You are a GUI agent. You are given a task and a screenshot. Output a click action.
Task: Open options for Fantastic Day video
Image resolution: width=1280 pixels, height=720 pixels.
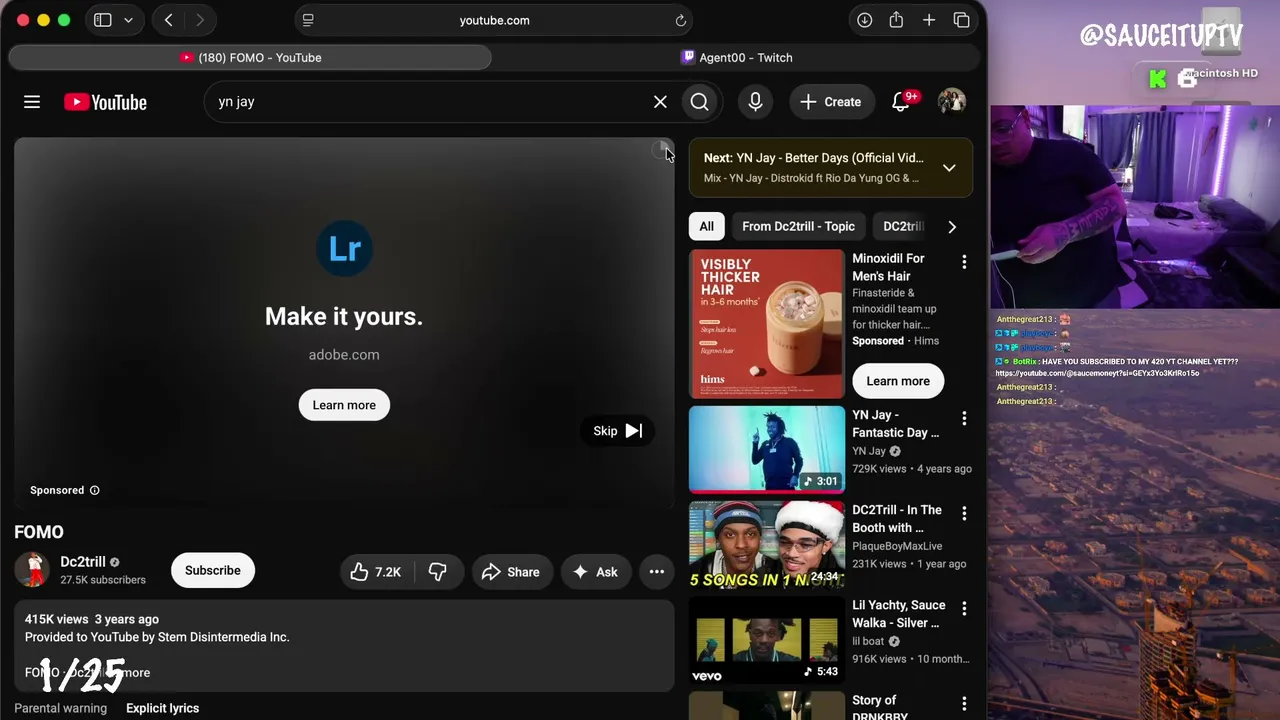click(964, 418)
